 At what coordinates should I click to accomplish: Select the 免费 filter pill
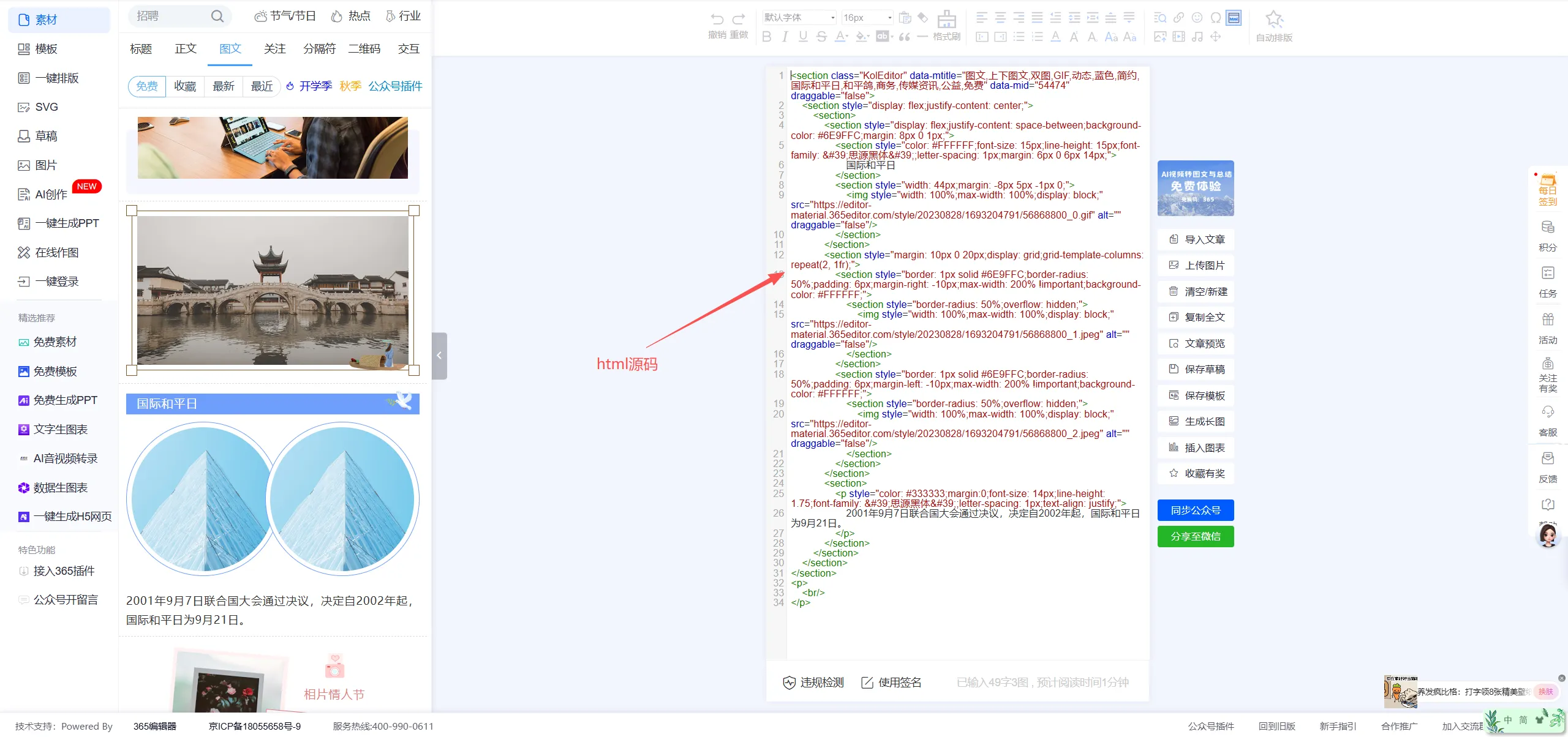pos(147,86)
